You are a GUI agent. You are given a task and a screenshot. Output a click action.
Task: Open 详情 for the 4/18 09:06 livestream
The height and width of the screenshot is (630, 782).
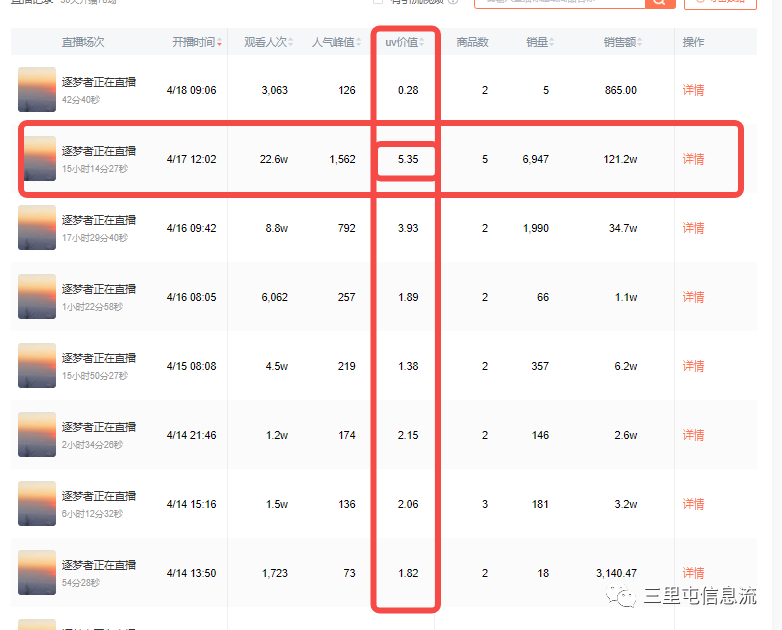coord(693,90)
